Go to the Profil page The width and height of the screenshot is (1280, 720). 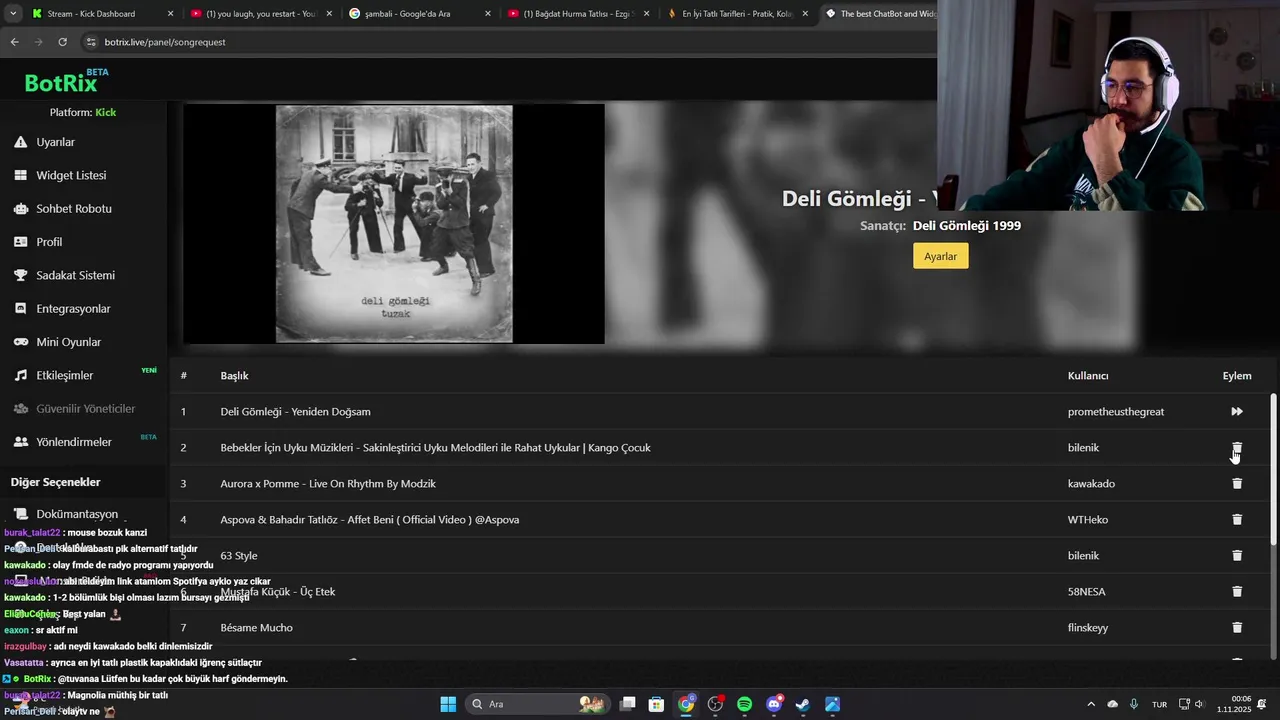coord(49,242)
